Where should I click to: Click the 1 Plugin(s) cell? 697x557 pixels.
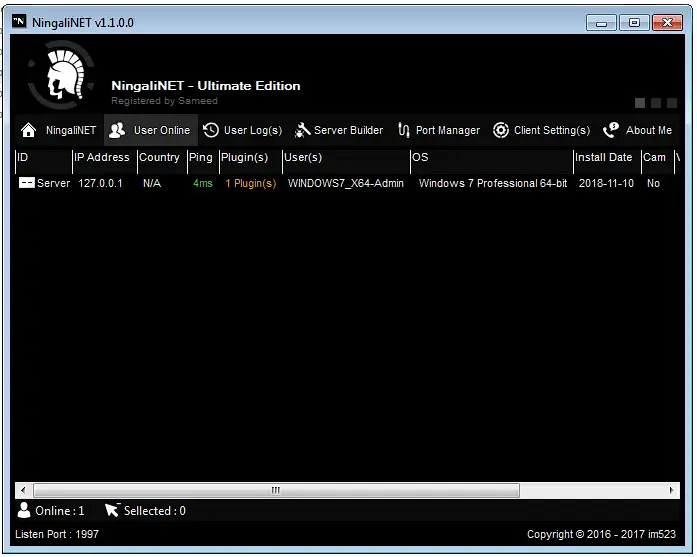pos(251,183)
